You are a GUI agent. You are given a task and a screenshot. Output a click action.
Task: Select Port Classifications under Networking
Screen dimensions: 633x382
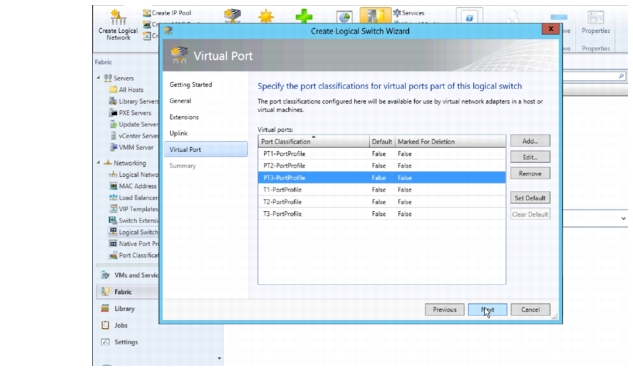click(x=134, y=255)
